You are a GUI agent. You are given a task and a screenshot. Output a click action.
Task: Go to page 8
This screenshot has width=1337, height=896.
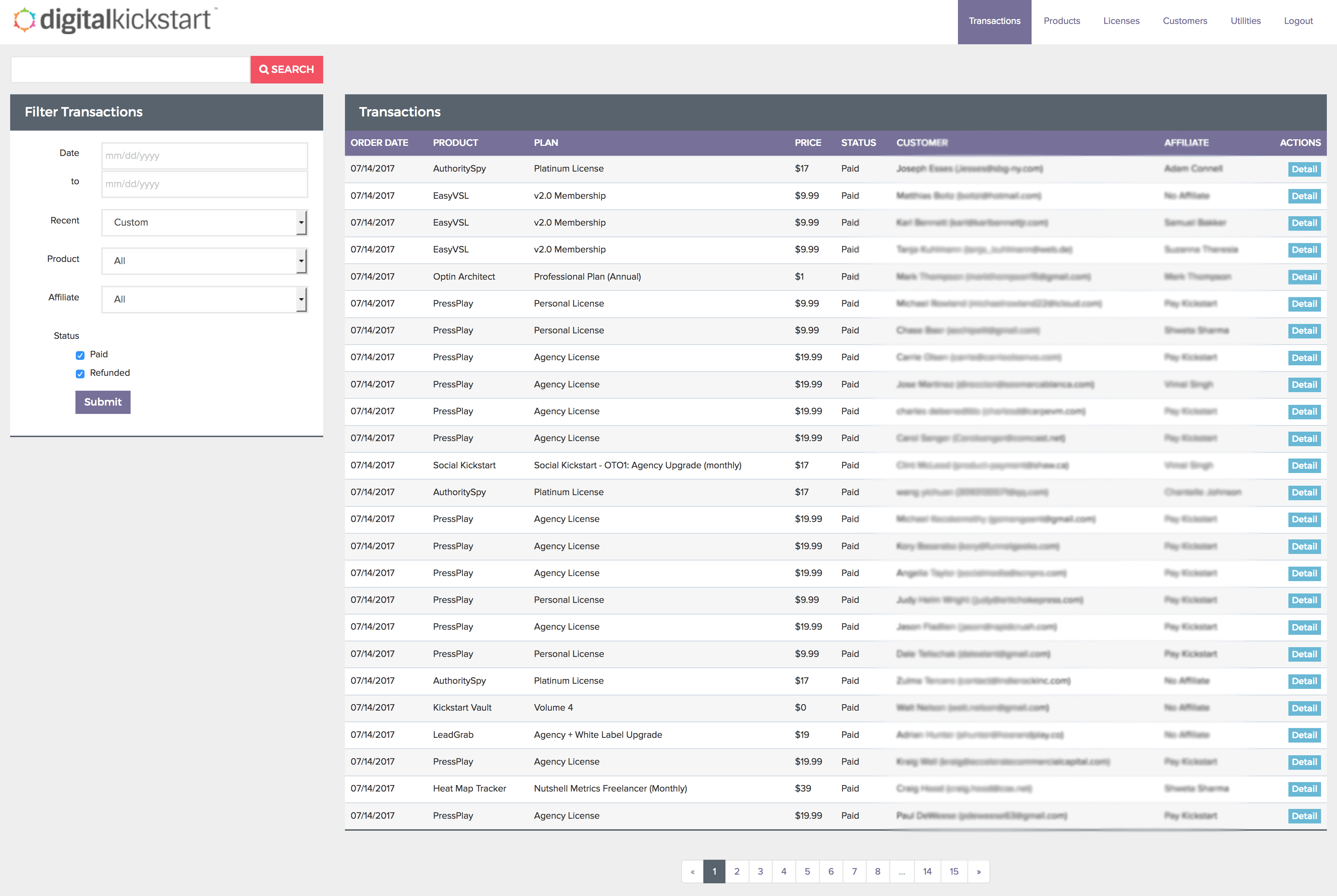point(878,871)
